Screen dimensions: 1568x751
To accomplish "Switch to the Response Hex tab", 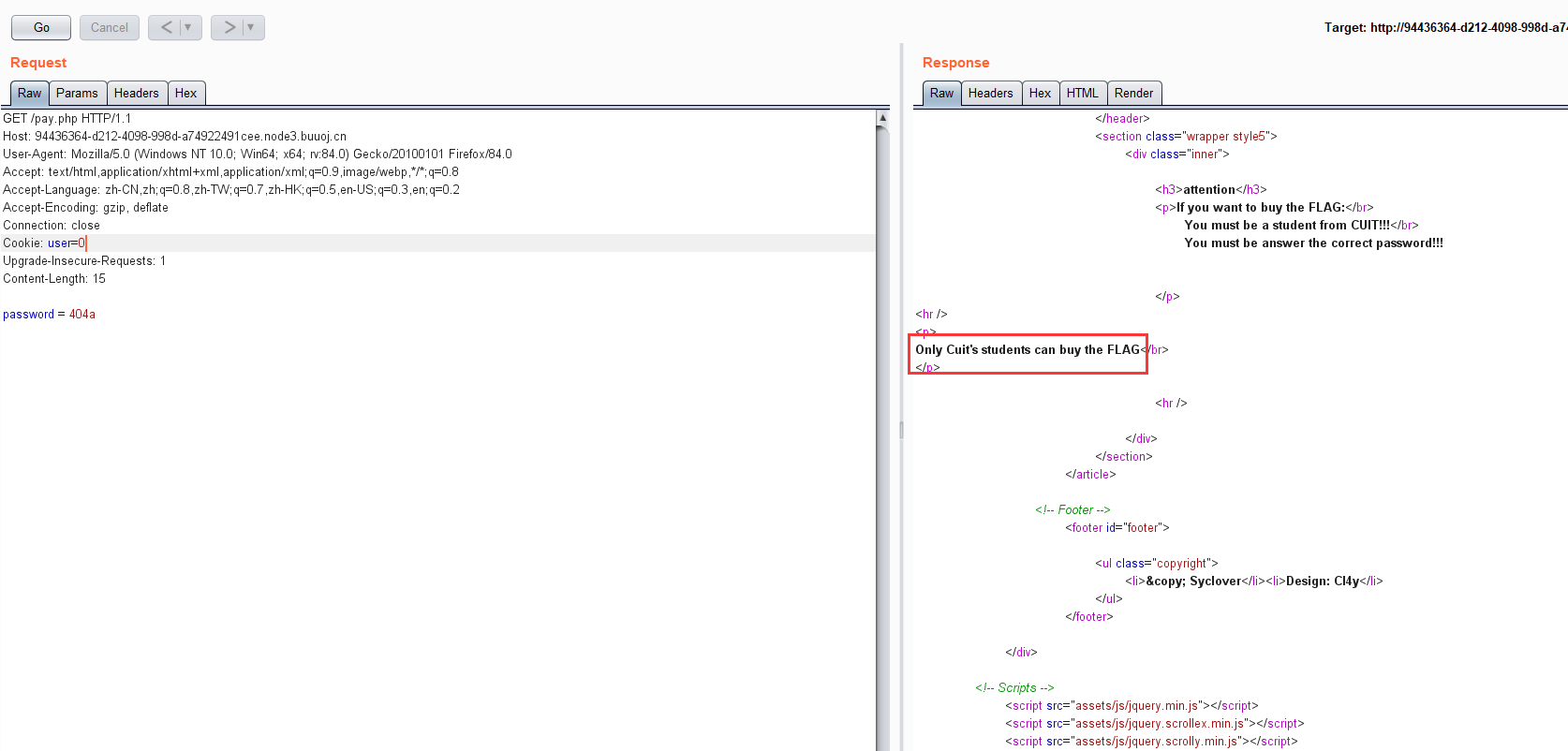I will click(1041, 93).
